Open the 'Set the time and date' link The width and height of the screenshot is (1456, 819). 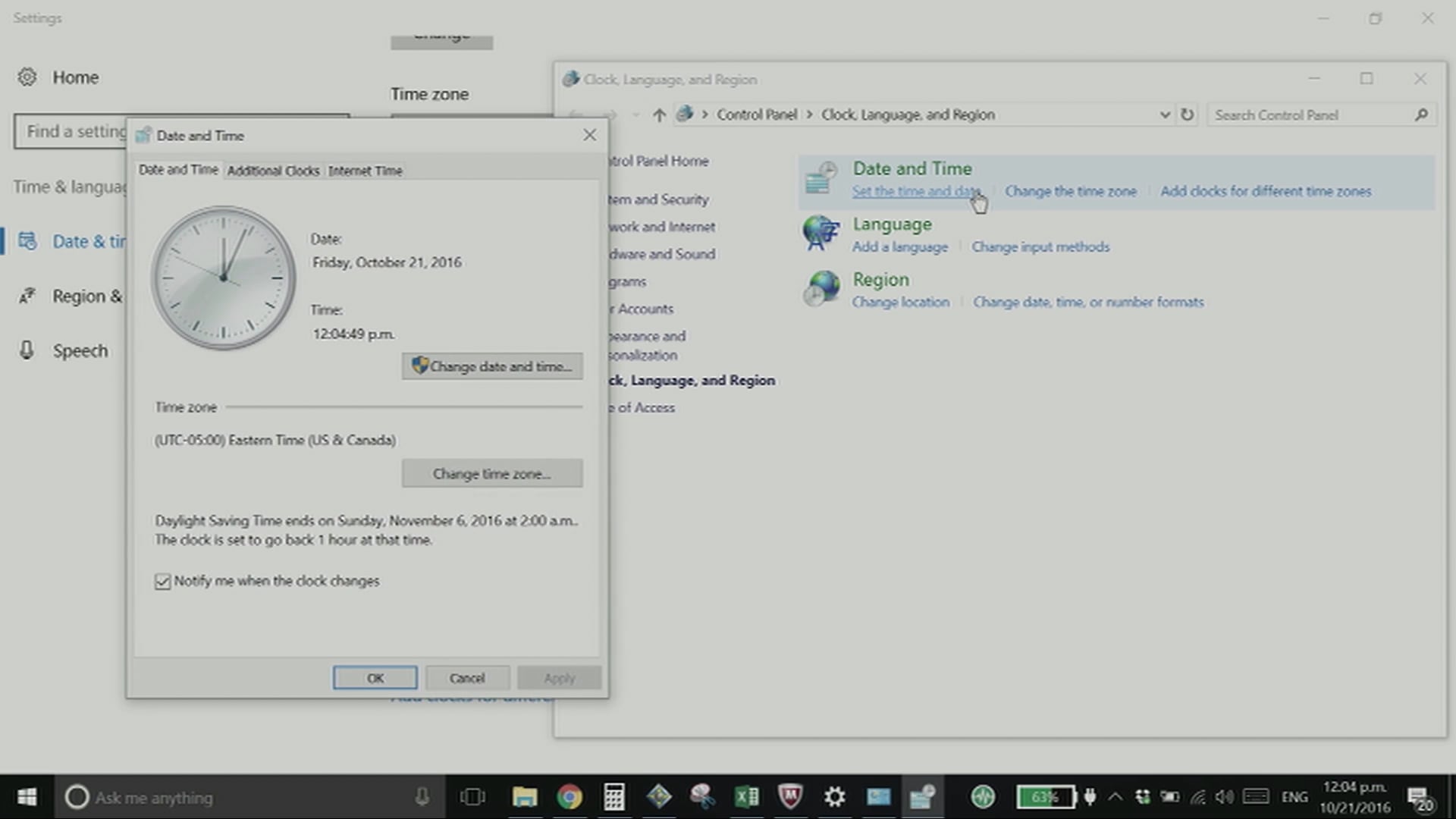coord(915,191)
